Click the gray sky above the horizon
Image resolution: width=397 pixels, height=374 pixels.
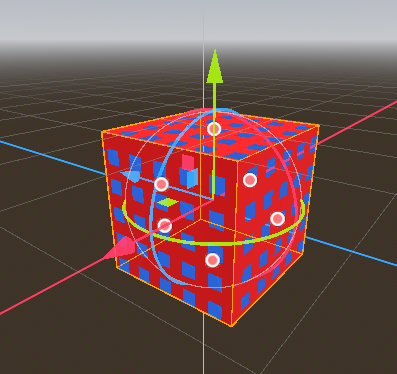coord(100,20)
